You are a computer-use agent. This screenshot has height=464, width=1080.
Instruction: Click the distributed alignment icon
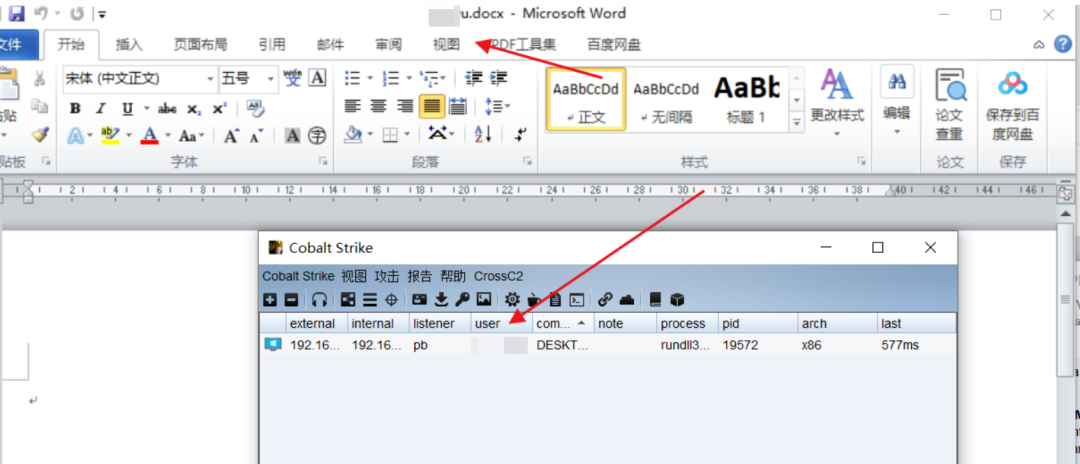[x=457, y=106]
